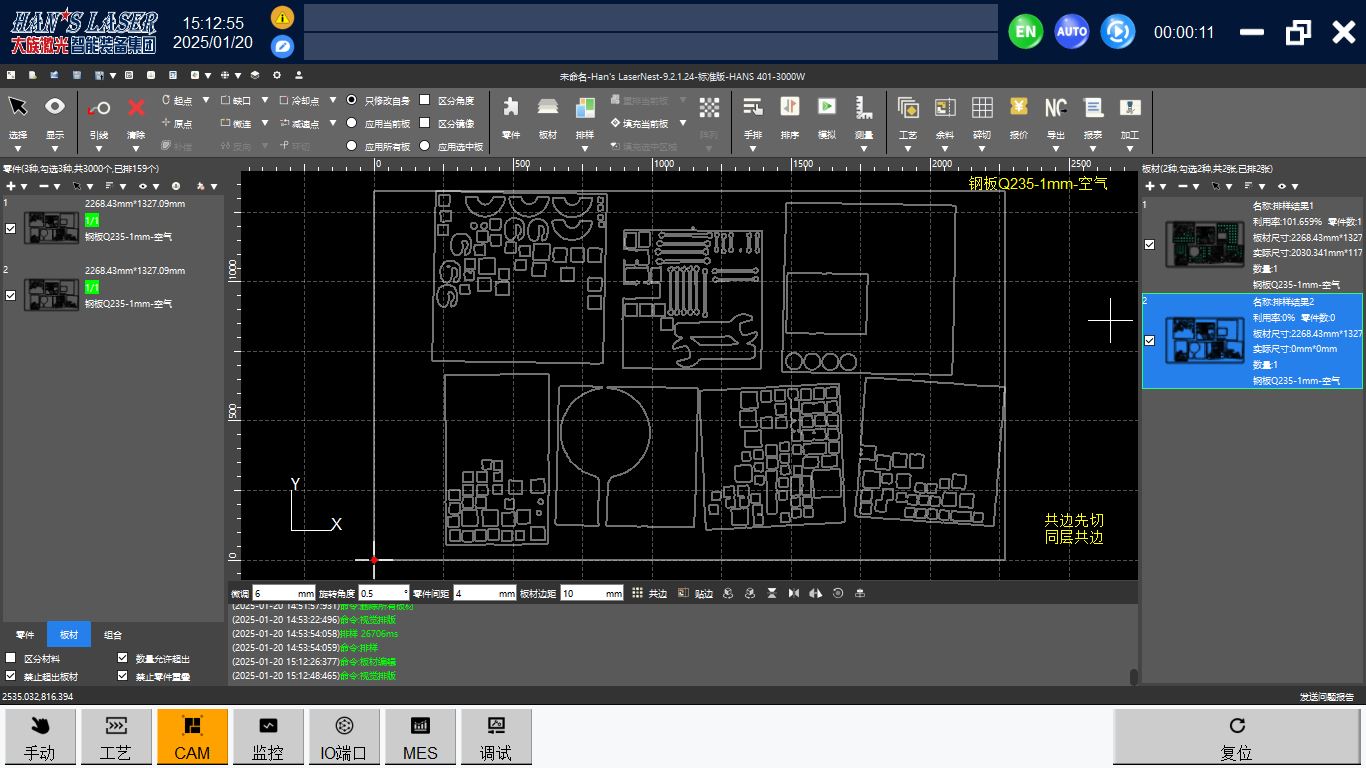The width and height of the screenshot is (1366, 768).
Task: Uncheck the 禁止零件重叠 checkbox
Action: pyautogui.click(x=123, y=676)
